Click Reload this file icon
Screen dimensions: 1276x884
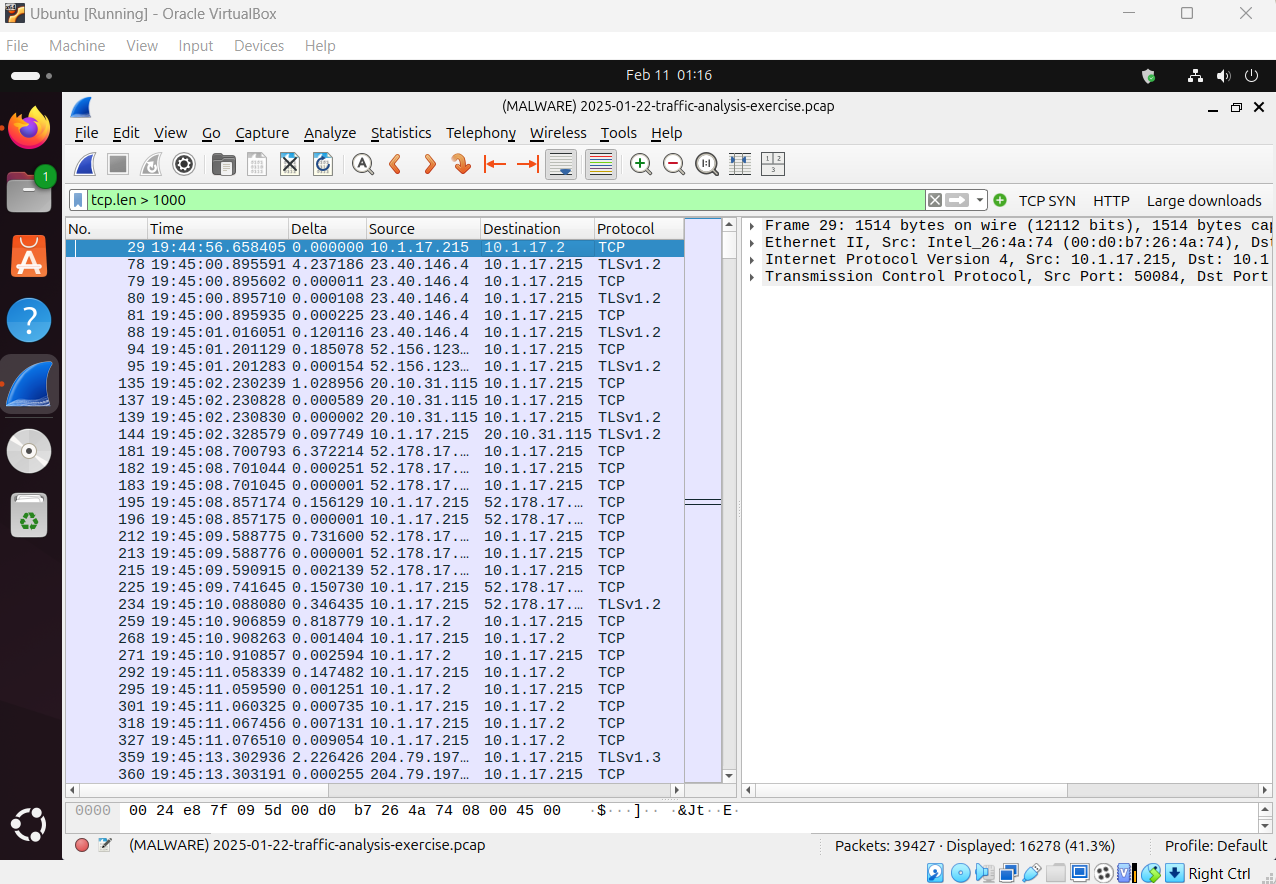click(323, 164)
